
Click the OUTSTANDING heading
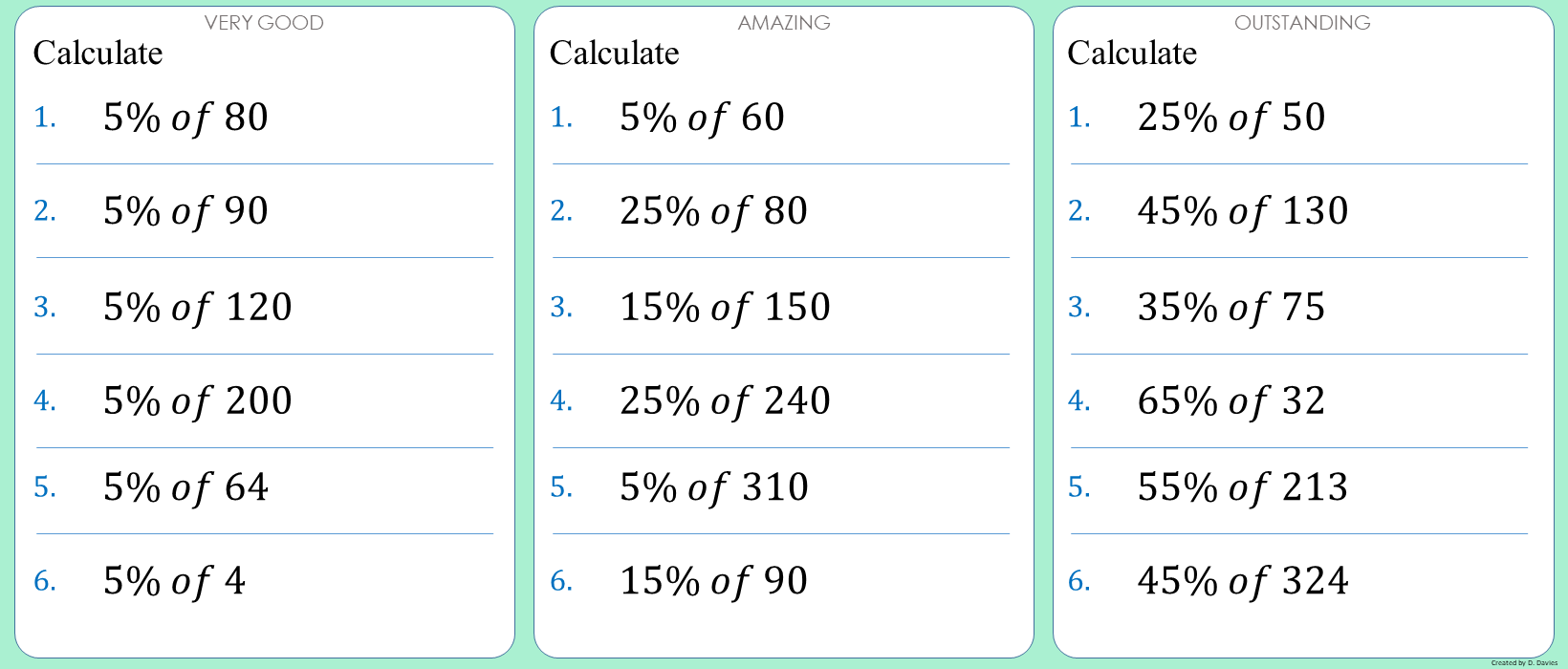1302,23
